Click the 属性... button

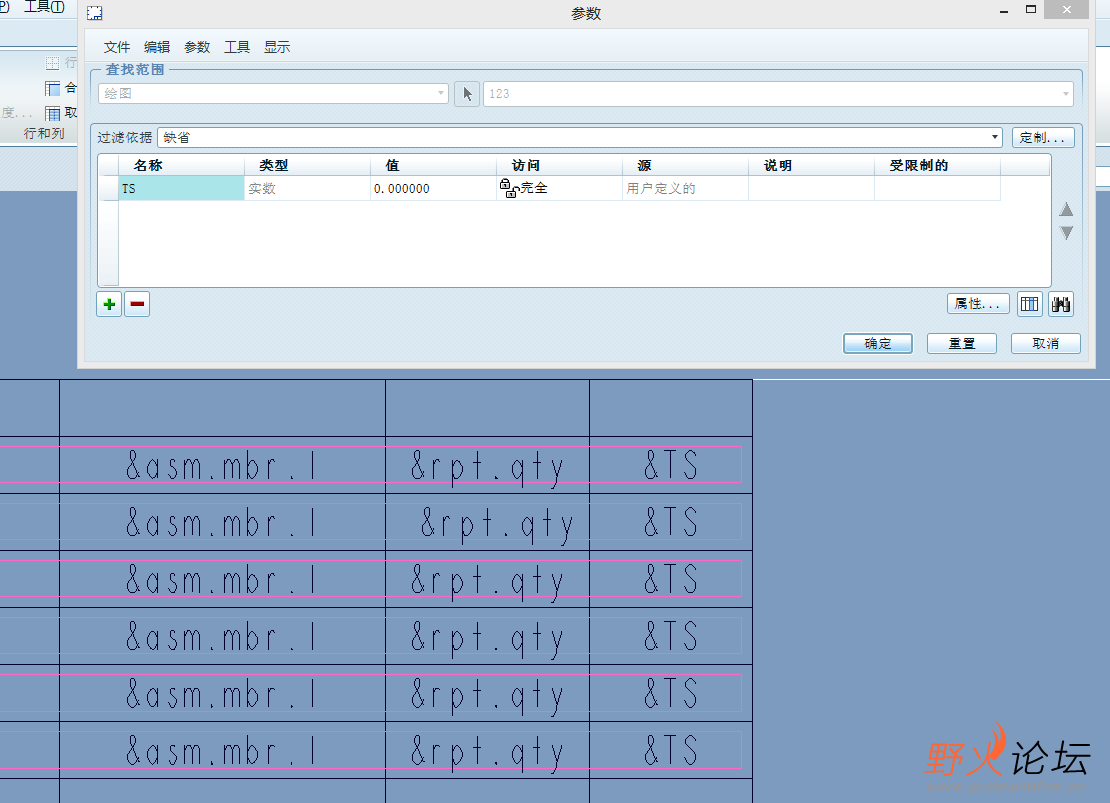978,304
